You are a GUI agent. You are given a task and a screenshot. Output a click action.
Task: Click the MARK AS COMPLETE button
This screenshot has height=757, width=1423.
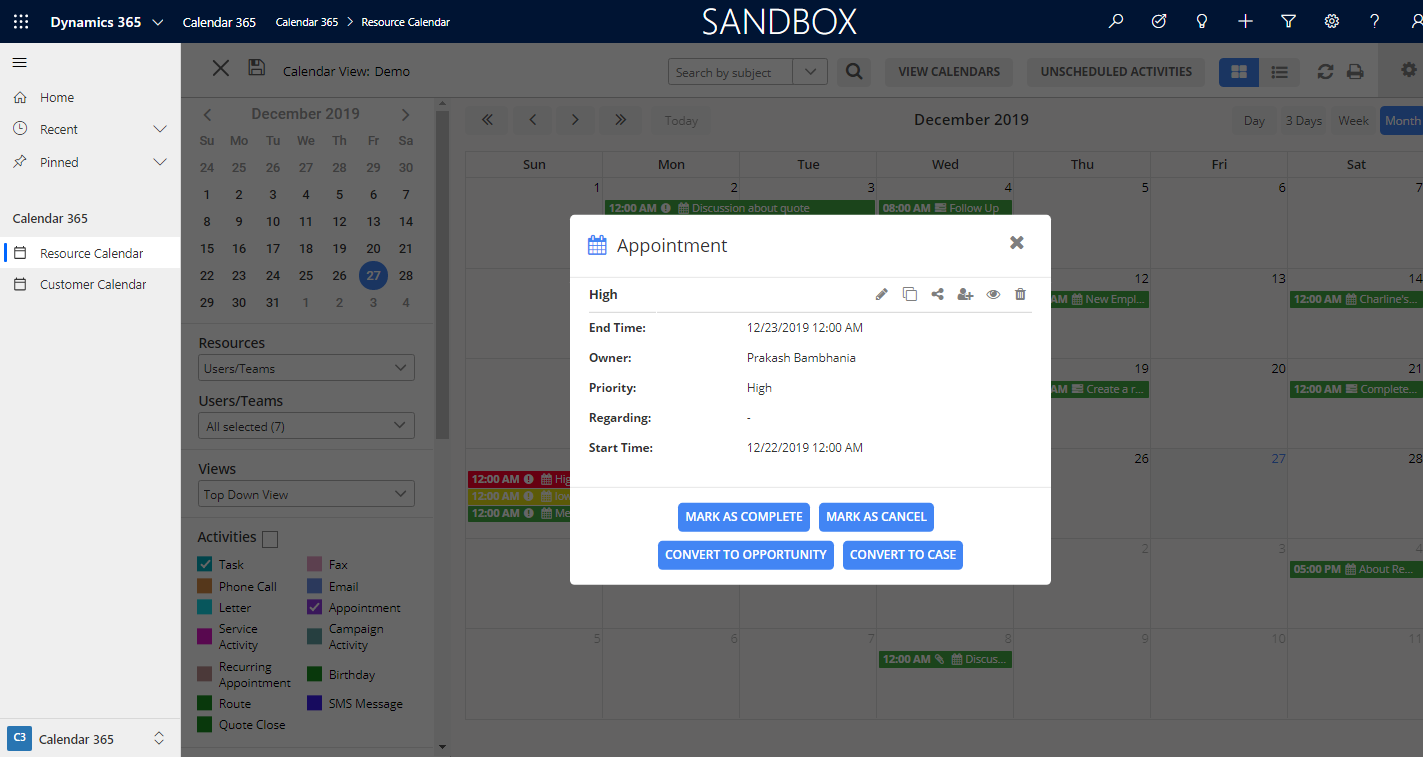[743, 517]
